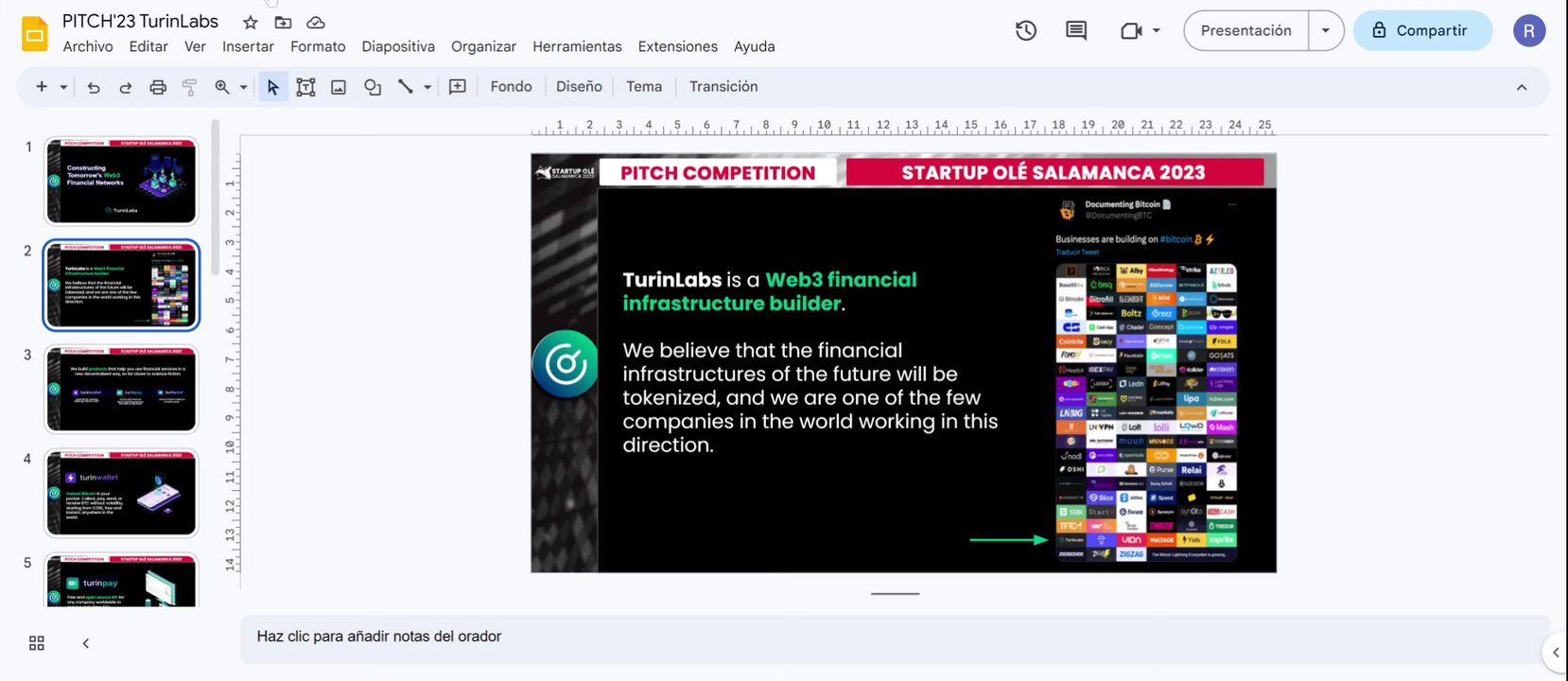Click the STARTUP OLÉ SALAMANCA 2023 banner

[1054, 172]
